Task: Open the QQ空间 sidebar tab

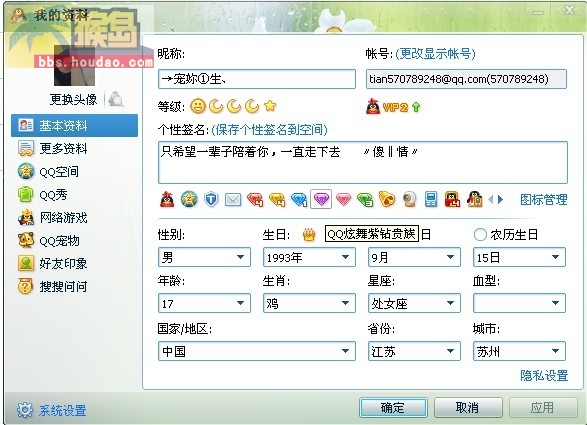Action: [74, 171]
